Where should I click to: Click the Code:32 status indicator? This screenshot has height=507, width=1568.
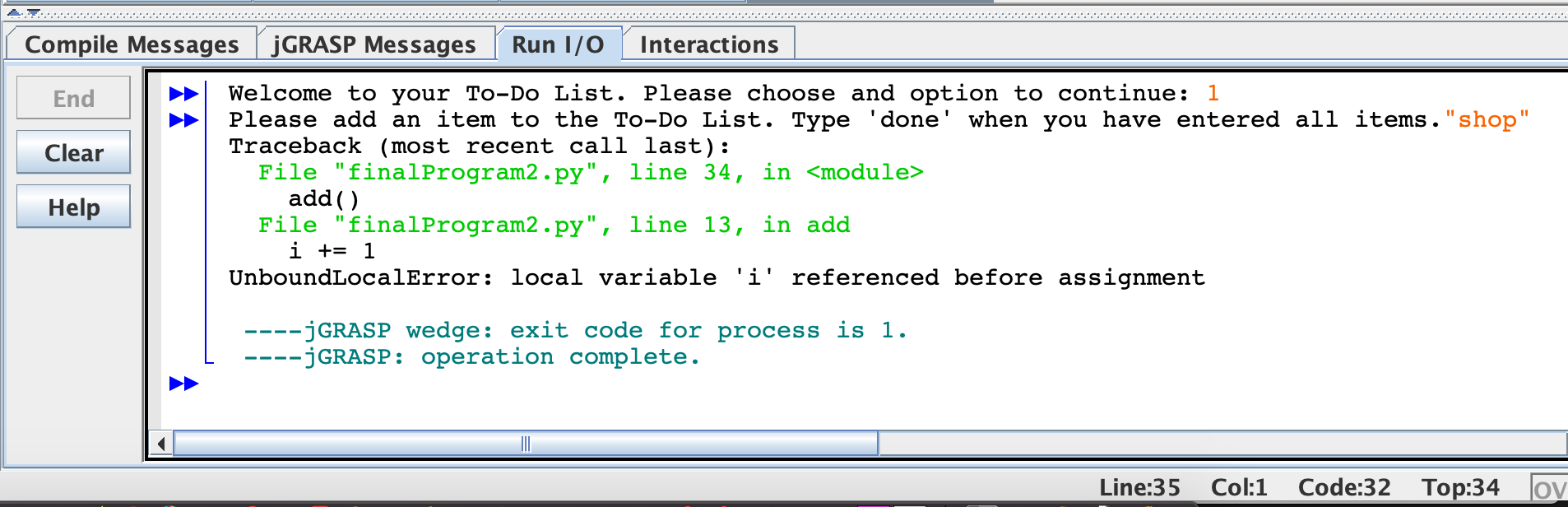[1344, 487]
